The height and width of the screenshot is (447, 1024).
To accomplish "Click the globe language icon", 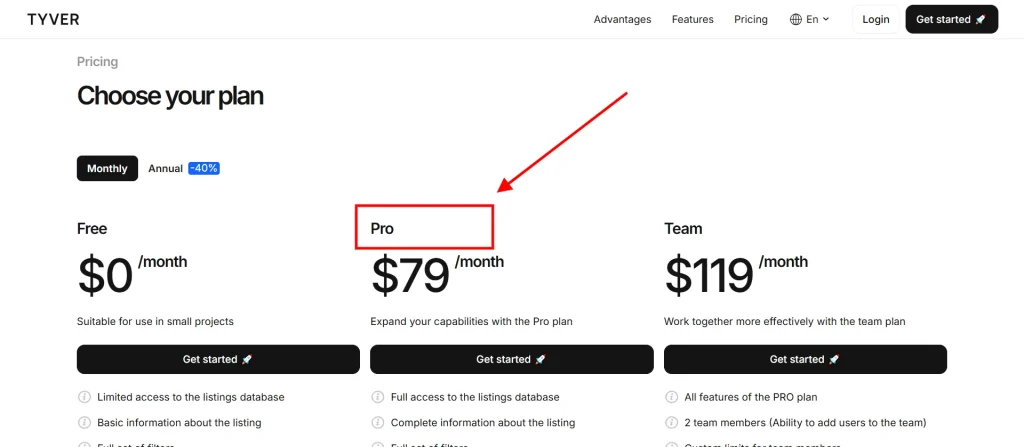I will click(x=796, y=19).
